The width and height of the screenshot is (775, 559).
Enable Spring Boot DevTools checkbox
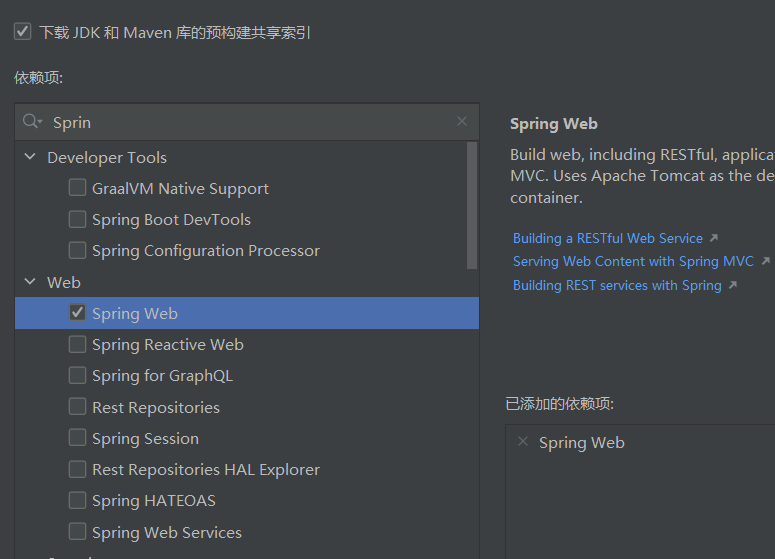click(x=78, y=219)
